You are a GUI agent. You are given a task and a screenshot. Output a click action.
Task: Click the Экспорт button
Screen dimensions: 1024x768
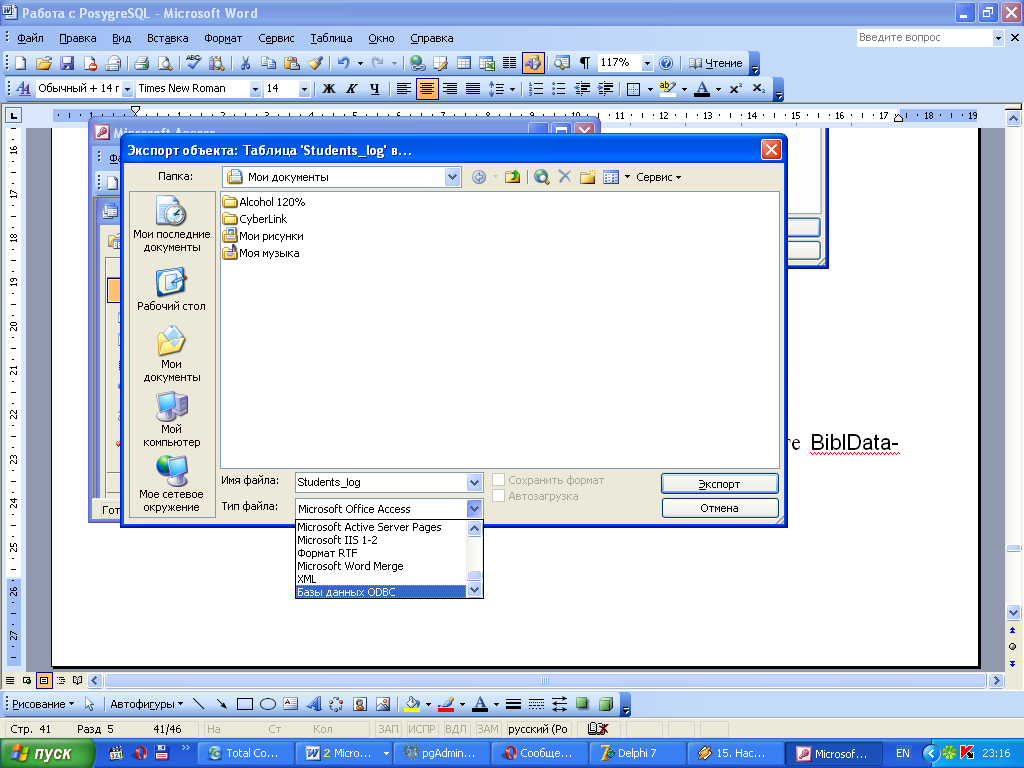pos(720,484)
